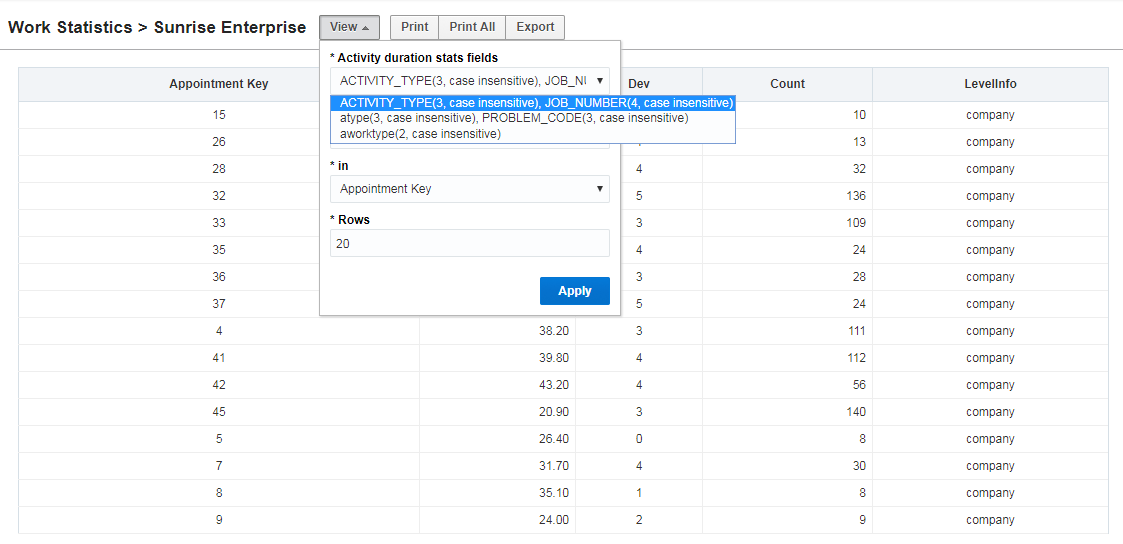The width and height of the screenshot is (1123, 544).
Task: Click the Print button
Action: click(414, 27)
